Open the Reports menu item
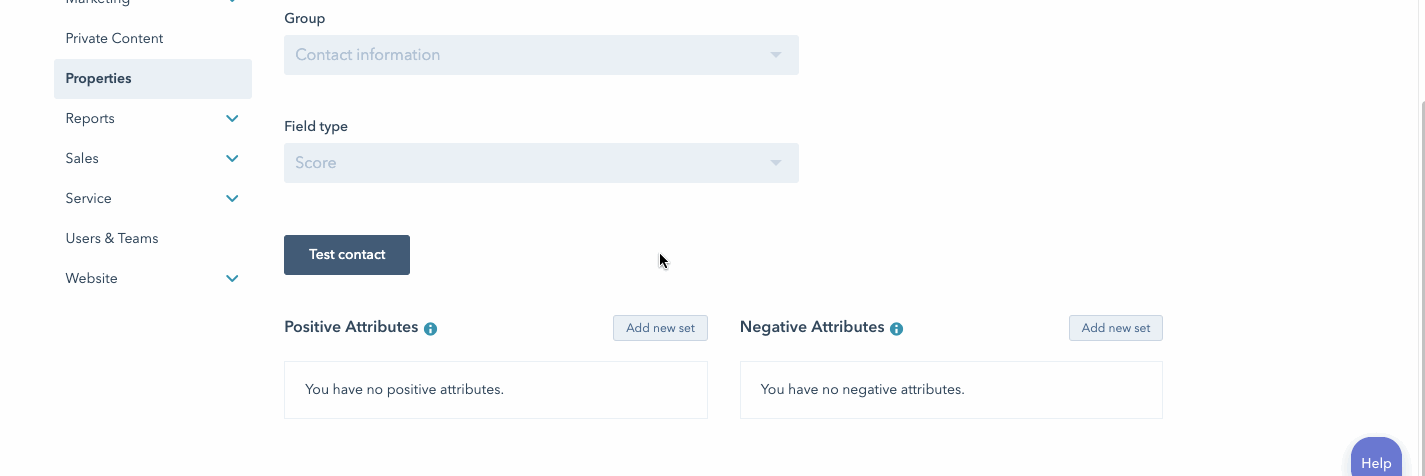1425x476 pixels. pyautogui.click(x=90, y=119)
